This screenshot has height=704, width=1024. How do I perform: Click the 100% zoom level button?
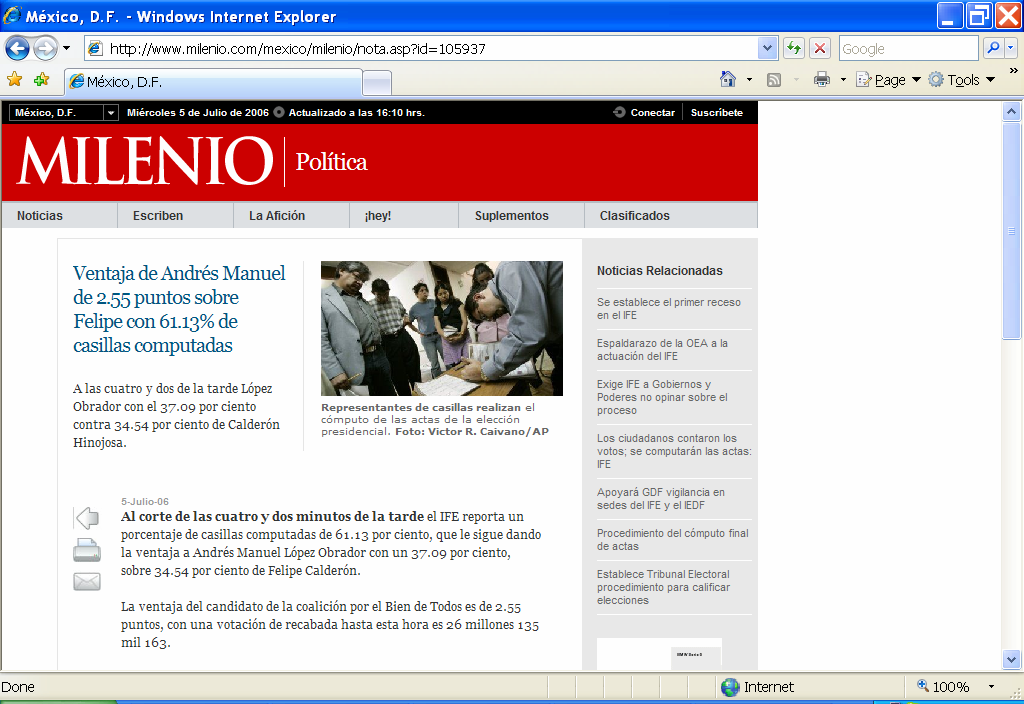[944, 687]
